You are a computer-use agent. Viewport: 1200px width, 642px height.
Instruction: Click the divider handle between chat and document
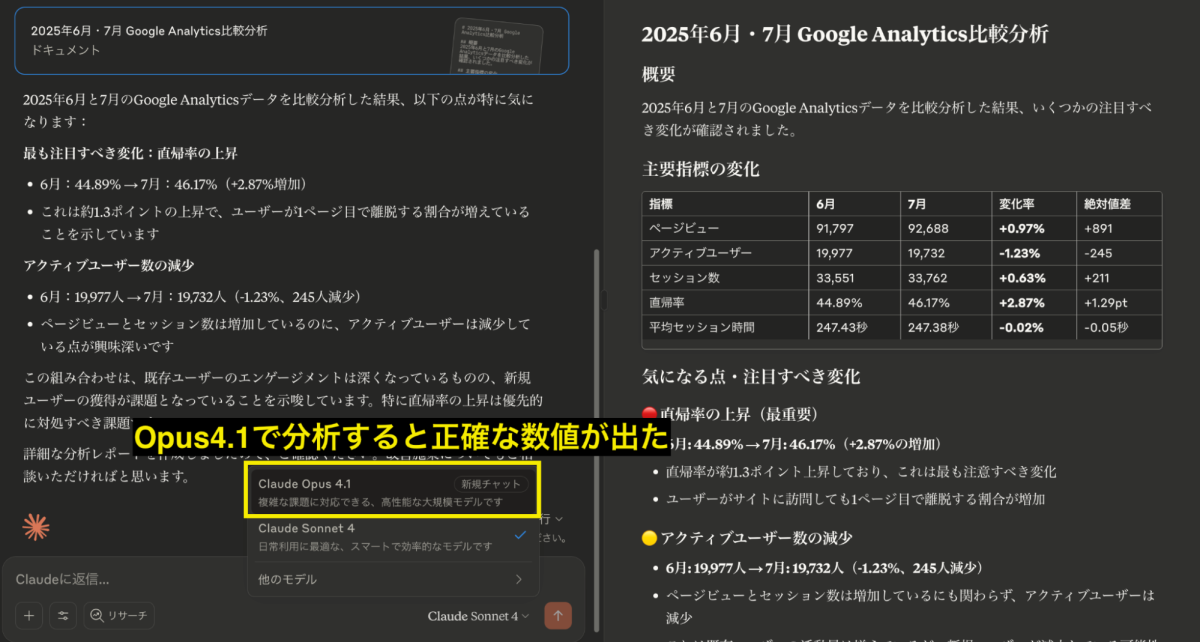tap(603, 298)
